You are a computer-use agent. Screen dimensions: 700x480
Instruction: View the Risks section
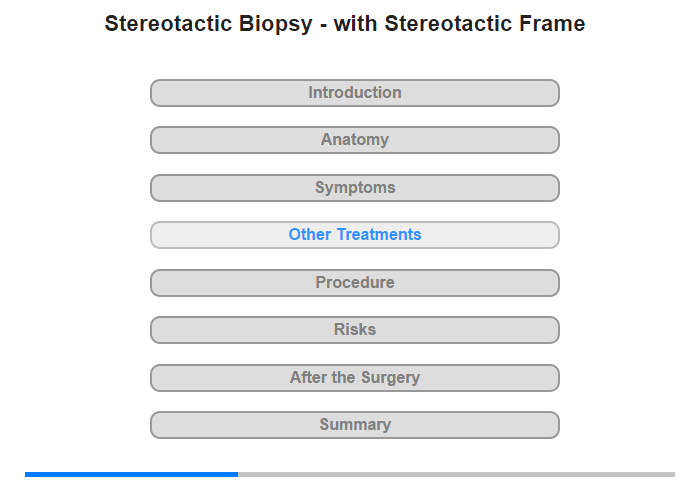coord(354,330)
